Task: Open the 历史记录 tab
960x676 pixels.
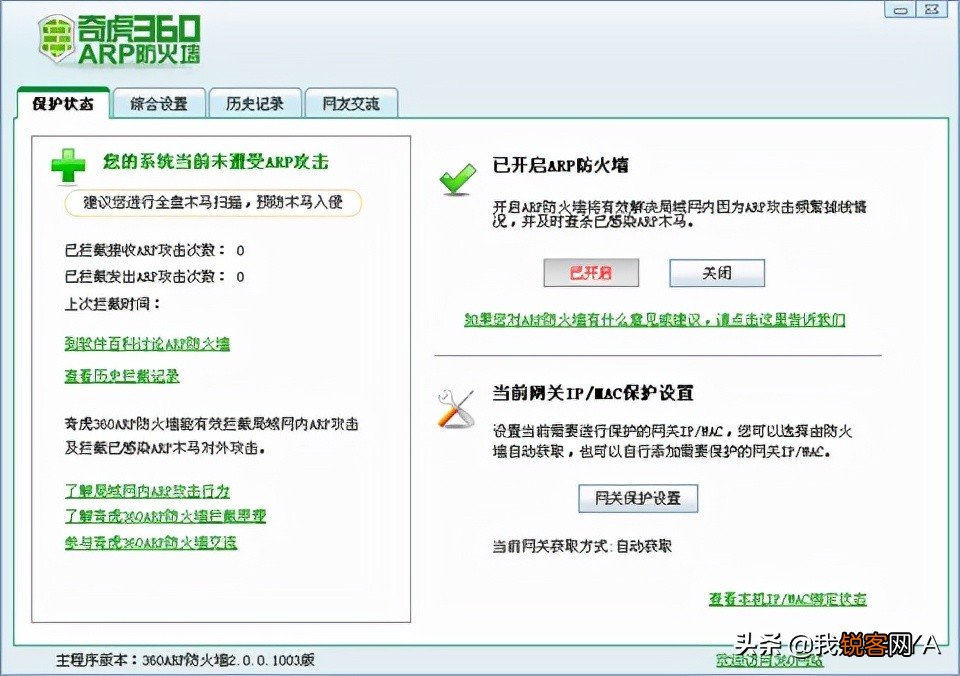Action: coord(255,103)
